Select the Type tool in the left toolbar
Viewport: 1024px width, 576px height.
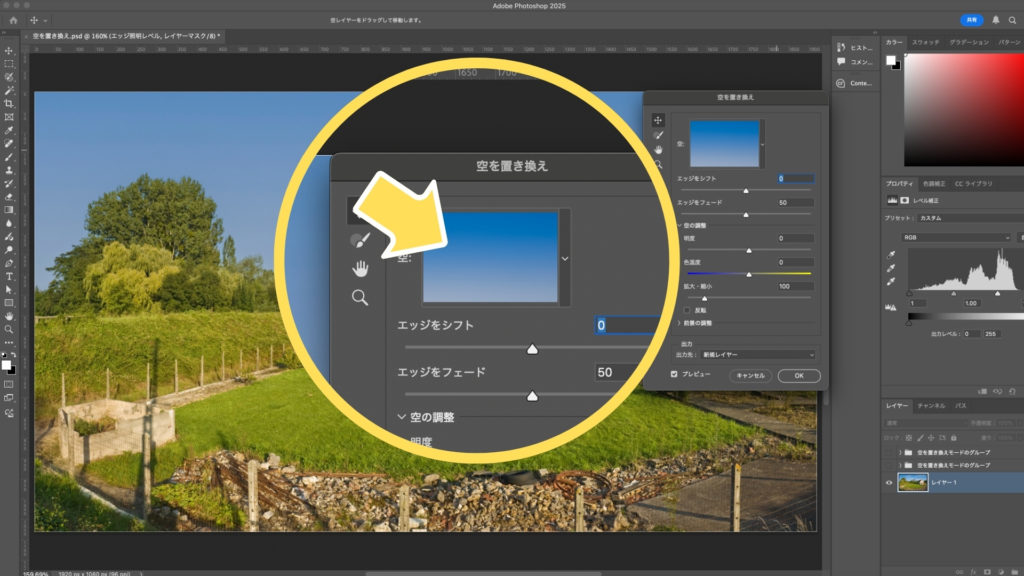coord(9,276)
